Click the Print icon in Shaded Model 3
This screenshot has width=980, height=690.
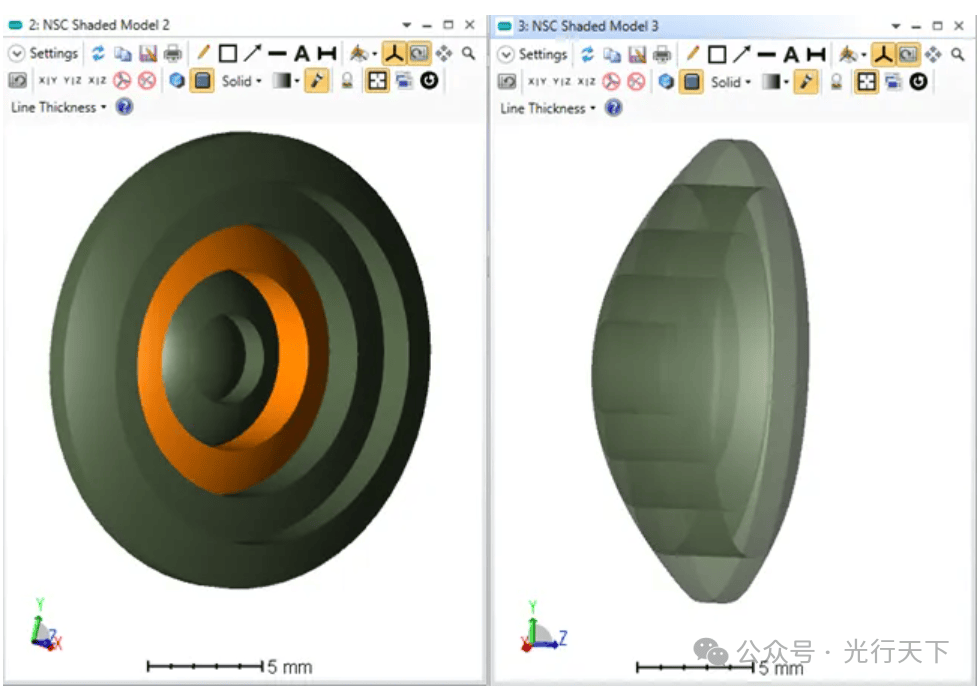[664, 54]
